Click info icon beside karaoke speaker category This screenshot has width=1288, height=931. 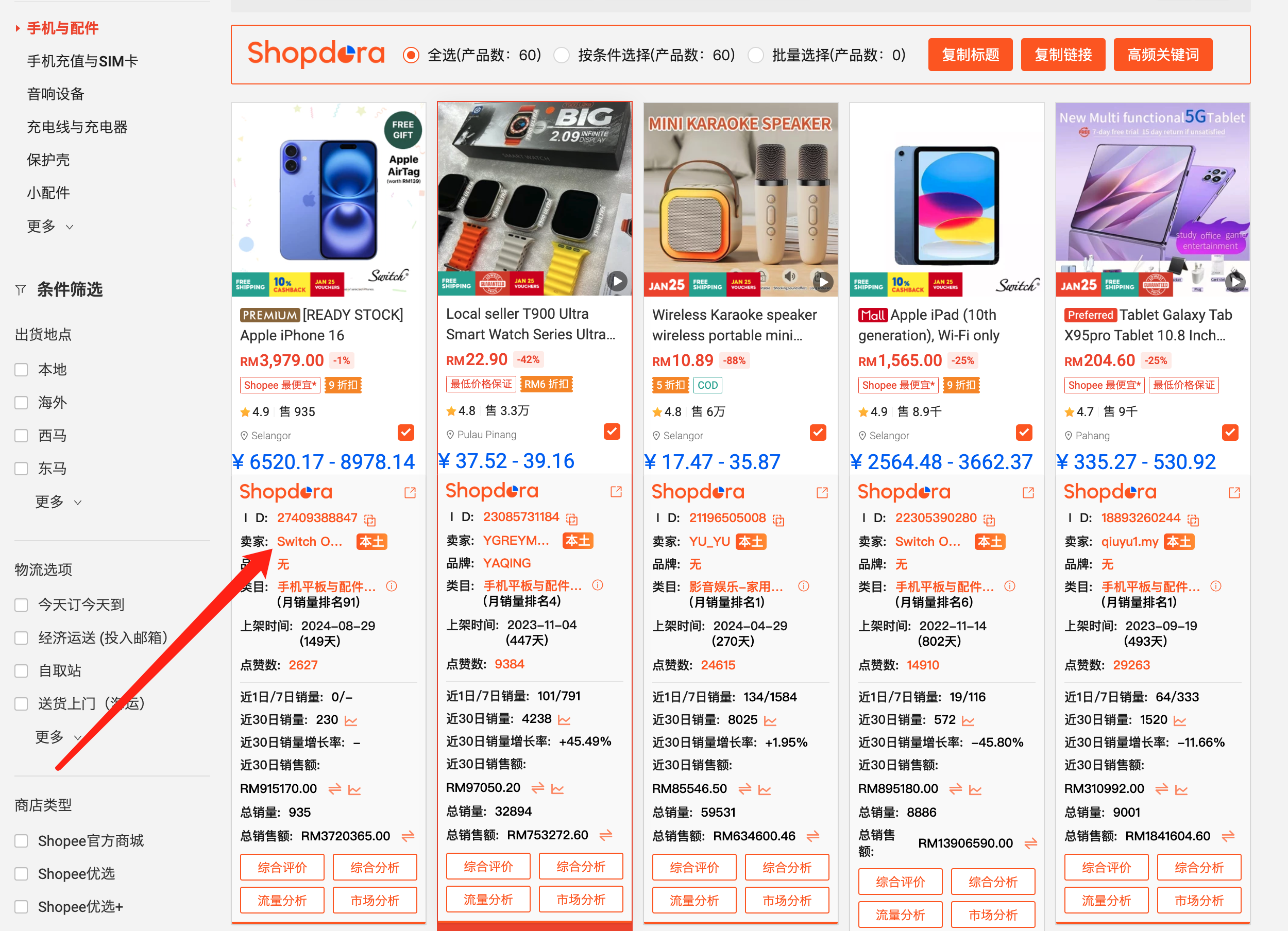pos(804,586)
